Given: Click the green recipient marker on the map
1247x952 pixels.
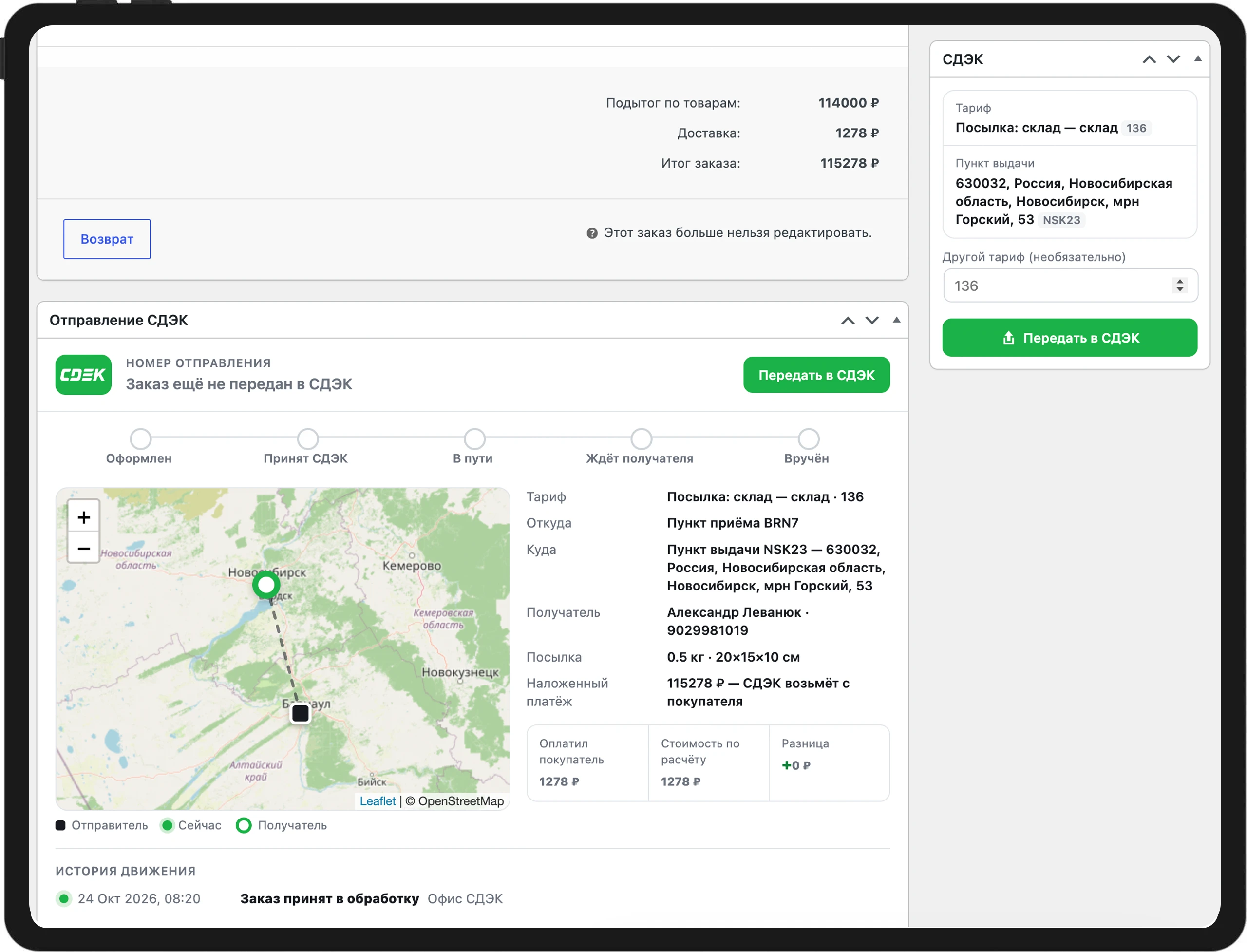Looking at the screenshot, I should click(266, 585).
